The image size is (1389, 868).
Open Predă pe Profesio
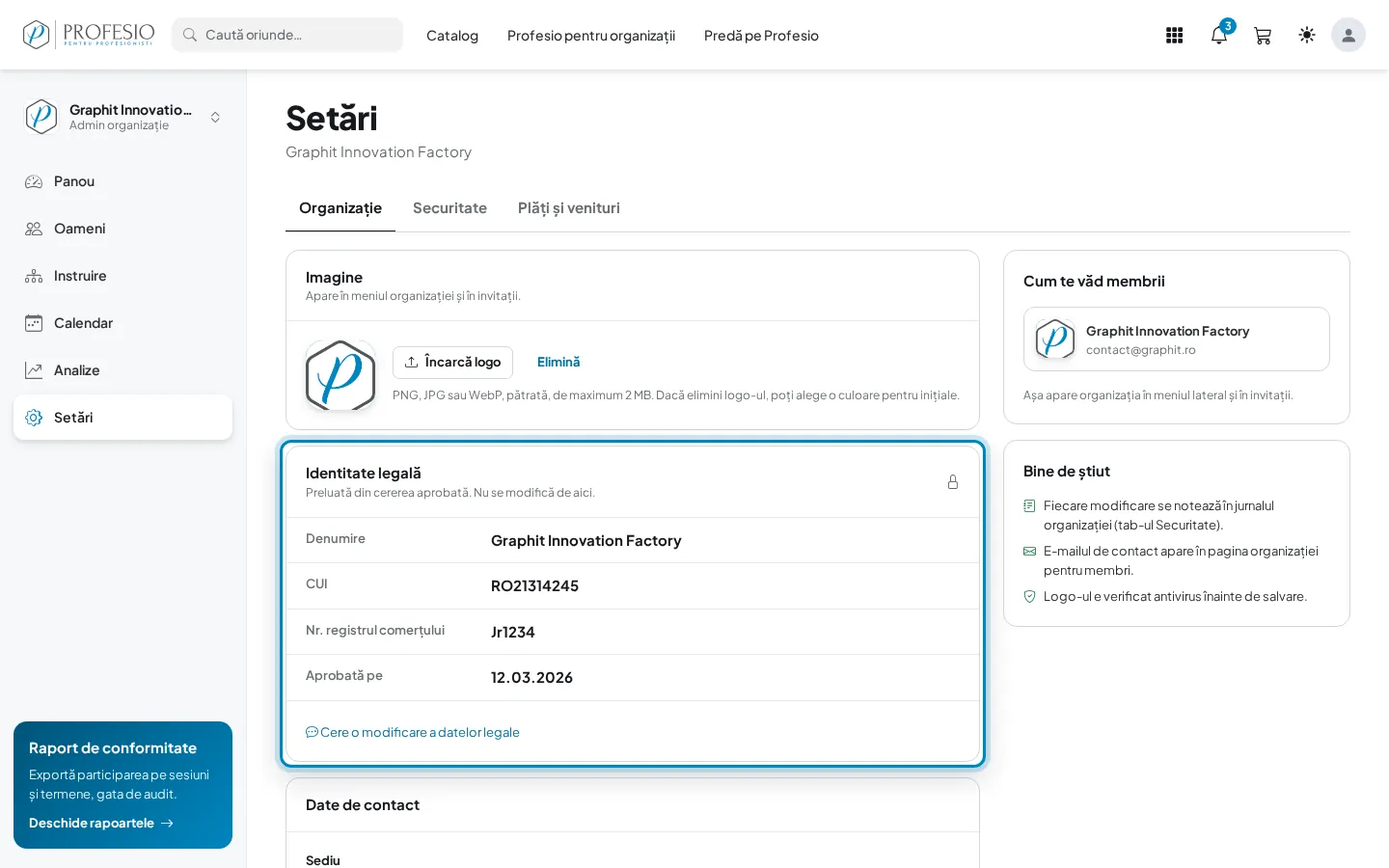point(761,36)
